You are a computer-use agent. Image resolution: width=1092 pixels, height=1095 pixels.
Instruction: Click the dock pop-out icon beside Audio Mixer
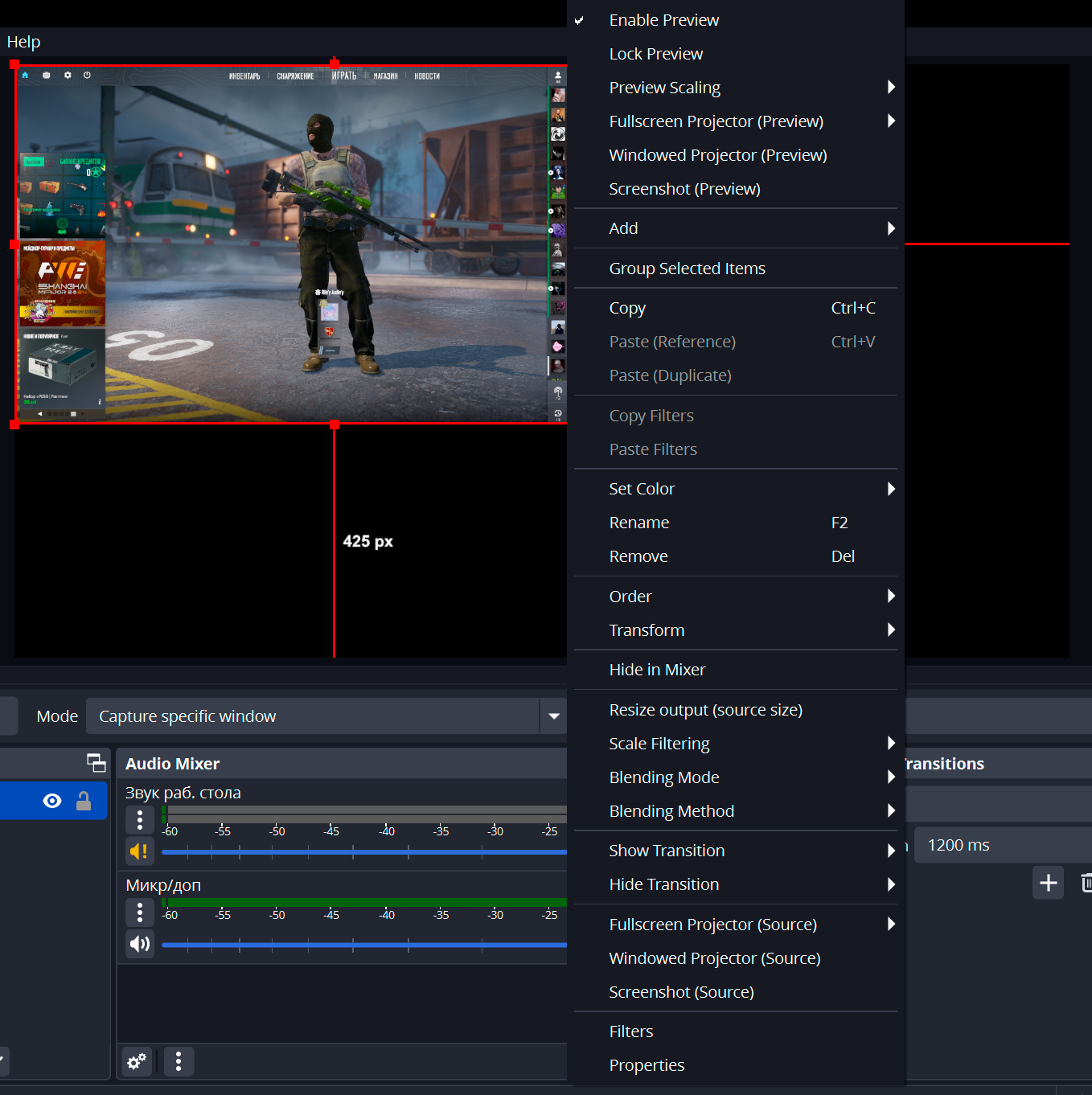pos(96,763)
